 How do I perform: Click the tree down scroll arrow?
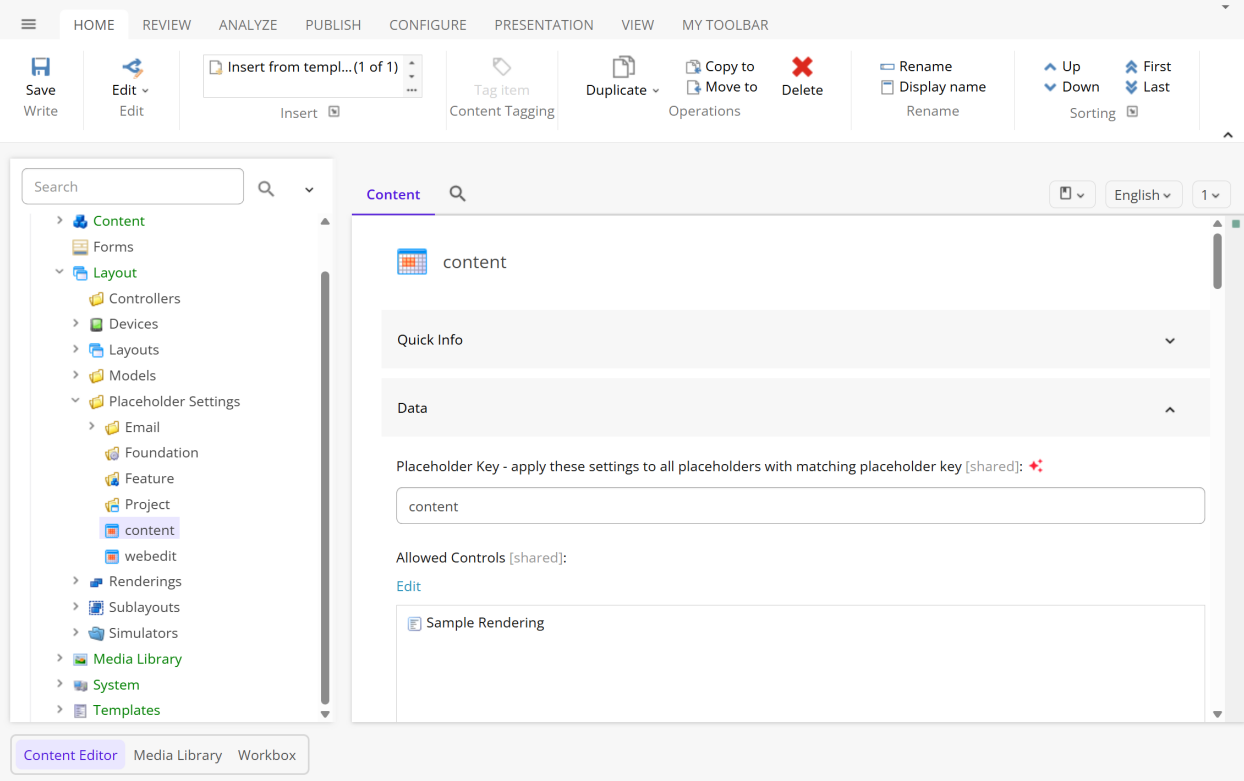click(x=325, y=714)
